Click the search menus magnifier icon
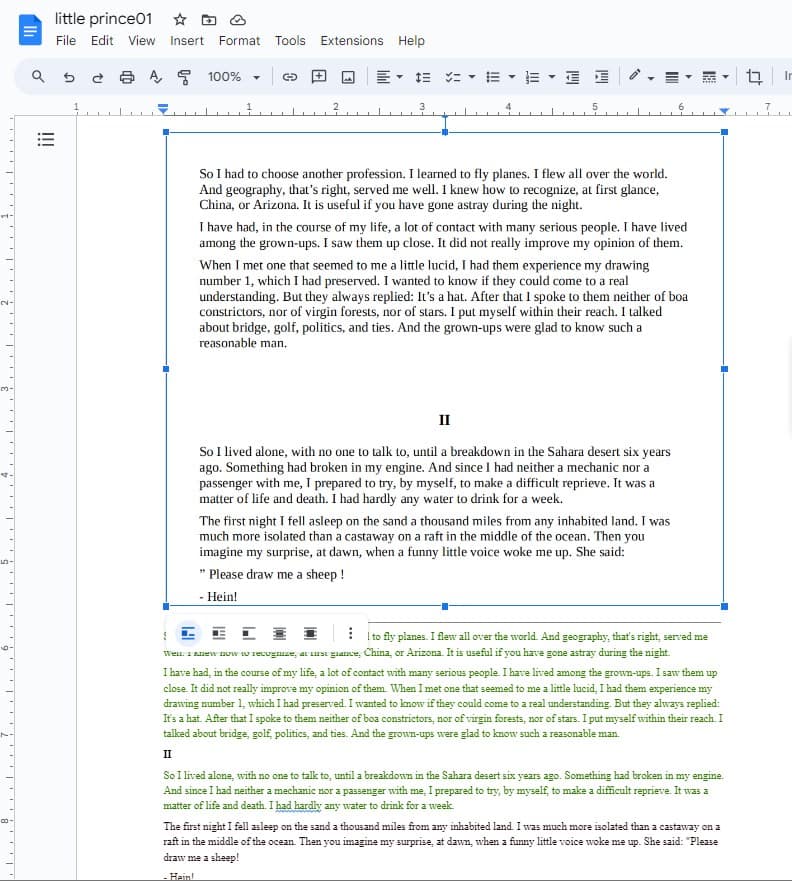The height and width of the screenshot is (881, 792). tap(38, 76)
